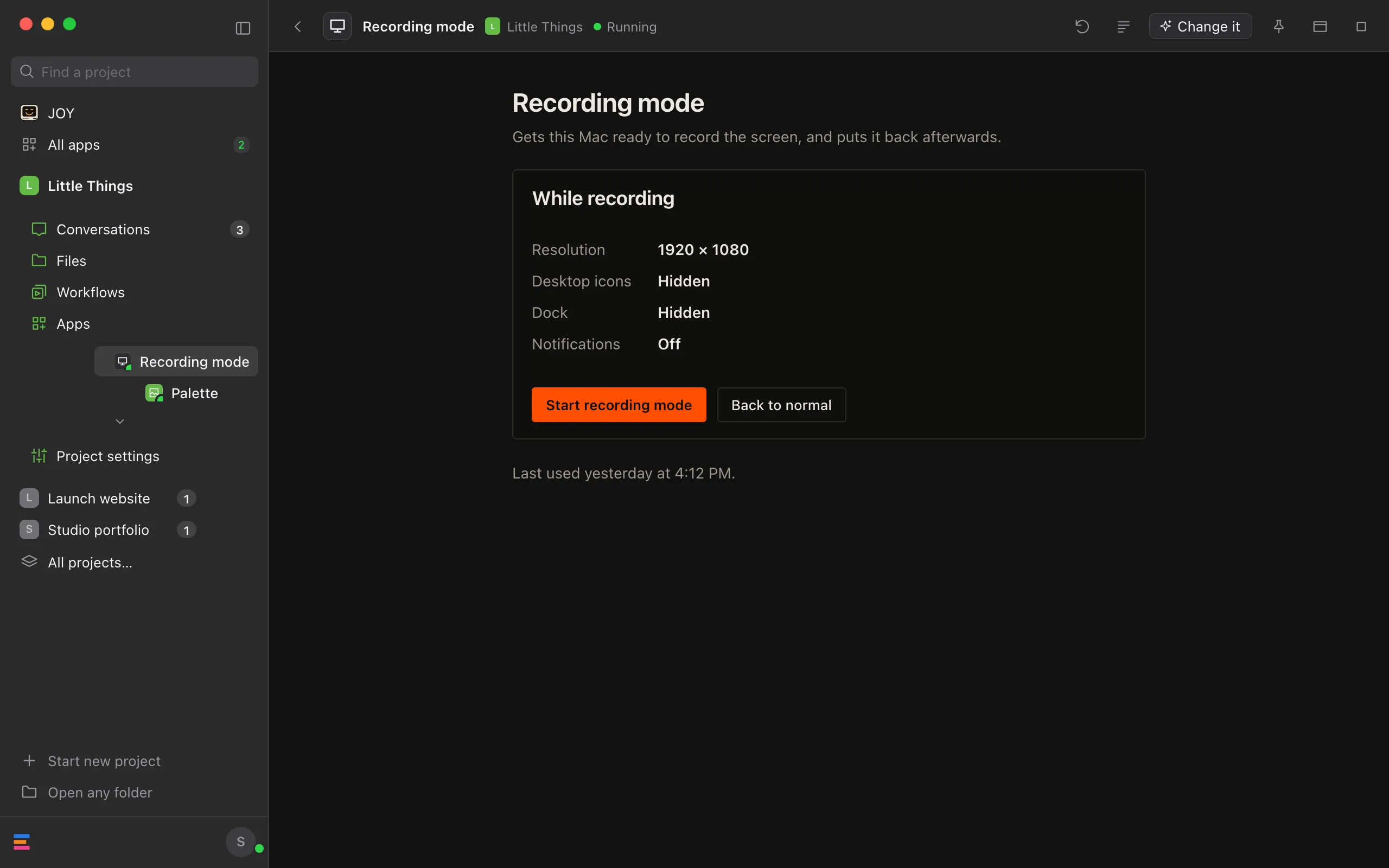Image resolution: width=1389 pixels, height=868 pixels.
Task: Go back with the left chevron
Action: (297, 27)
